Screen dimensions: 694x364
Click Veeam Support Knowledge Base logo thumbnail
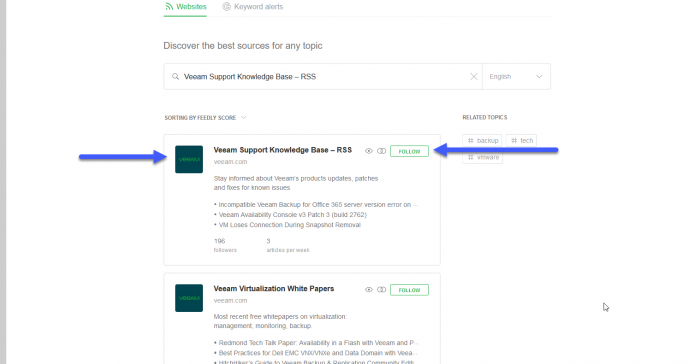coord(189,159)
